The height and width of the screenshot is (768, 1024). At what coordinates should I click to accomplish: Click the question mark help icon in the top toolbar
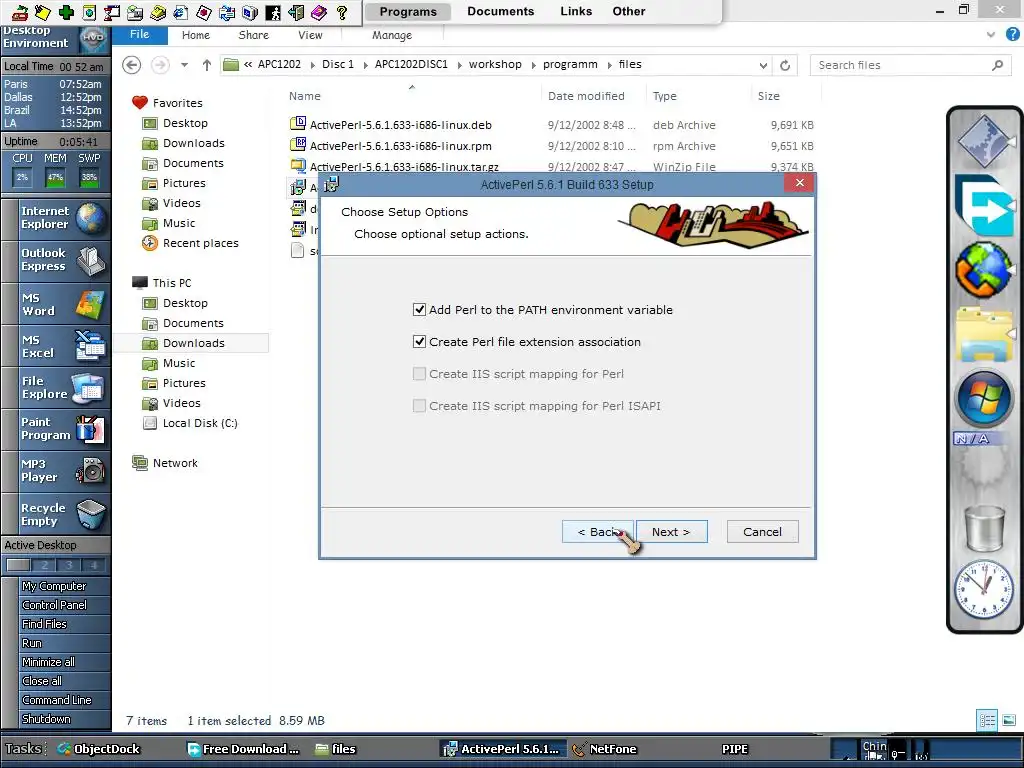342,12
